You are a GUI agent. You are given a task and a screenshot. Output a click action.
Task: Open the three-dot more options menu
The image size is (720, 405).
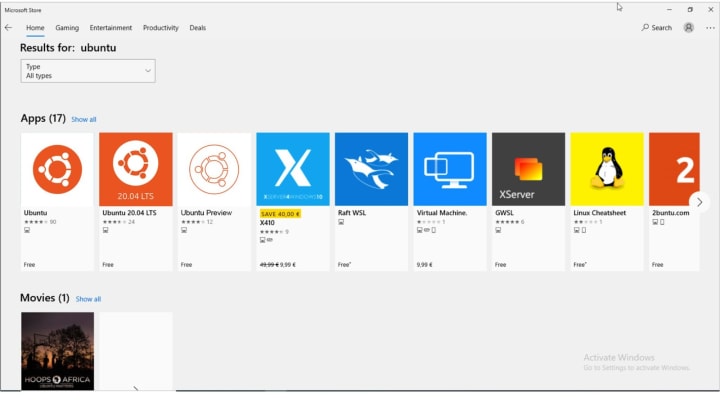click(710, 28)
